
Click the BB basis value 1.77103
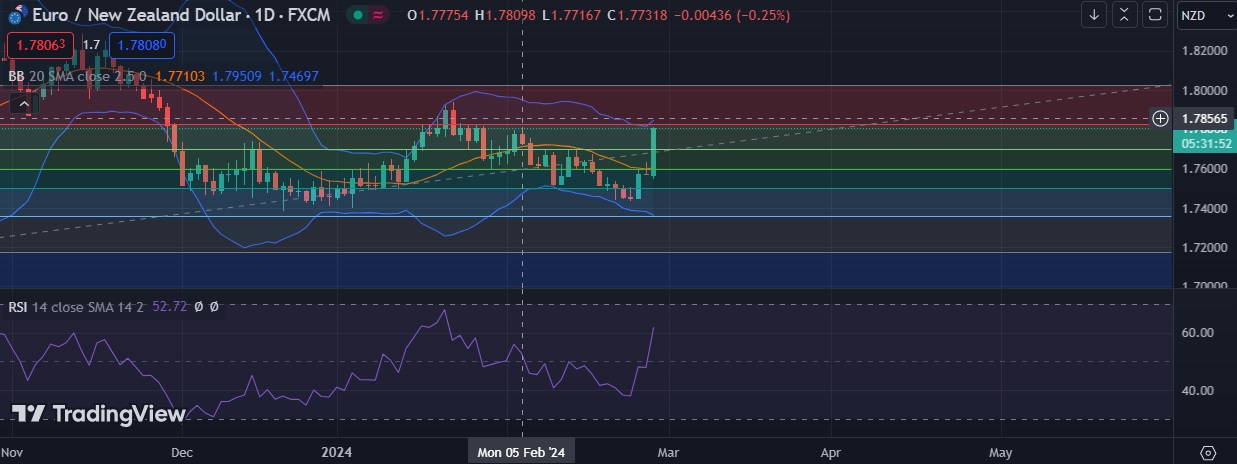[x=180, y=75]
